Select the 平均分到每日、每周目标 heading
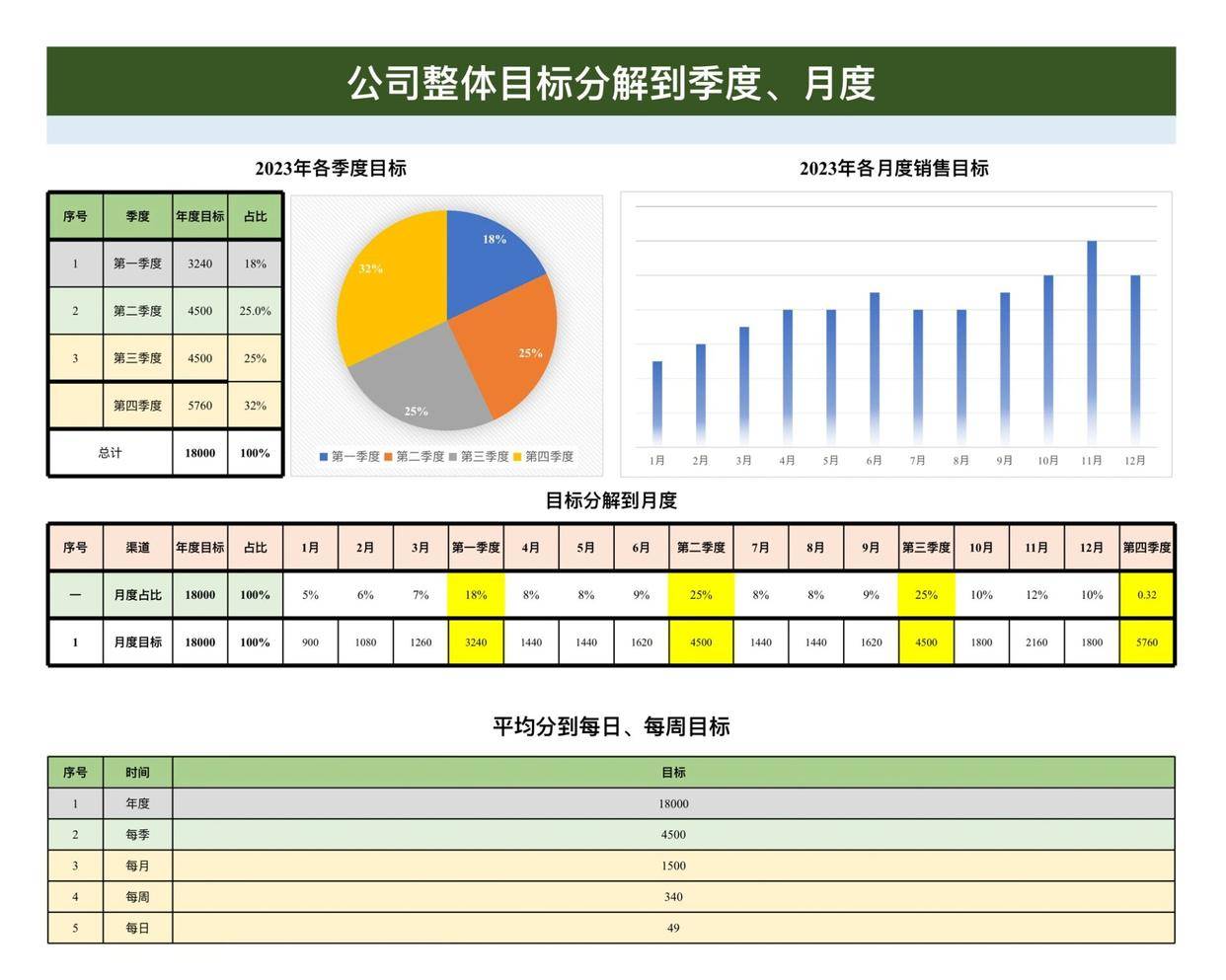Image resolution: width=1226 pixels, height=980 pixels. click(611, 727)
